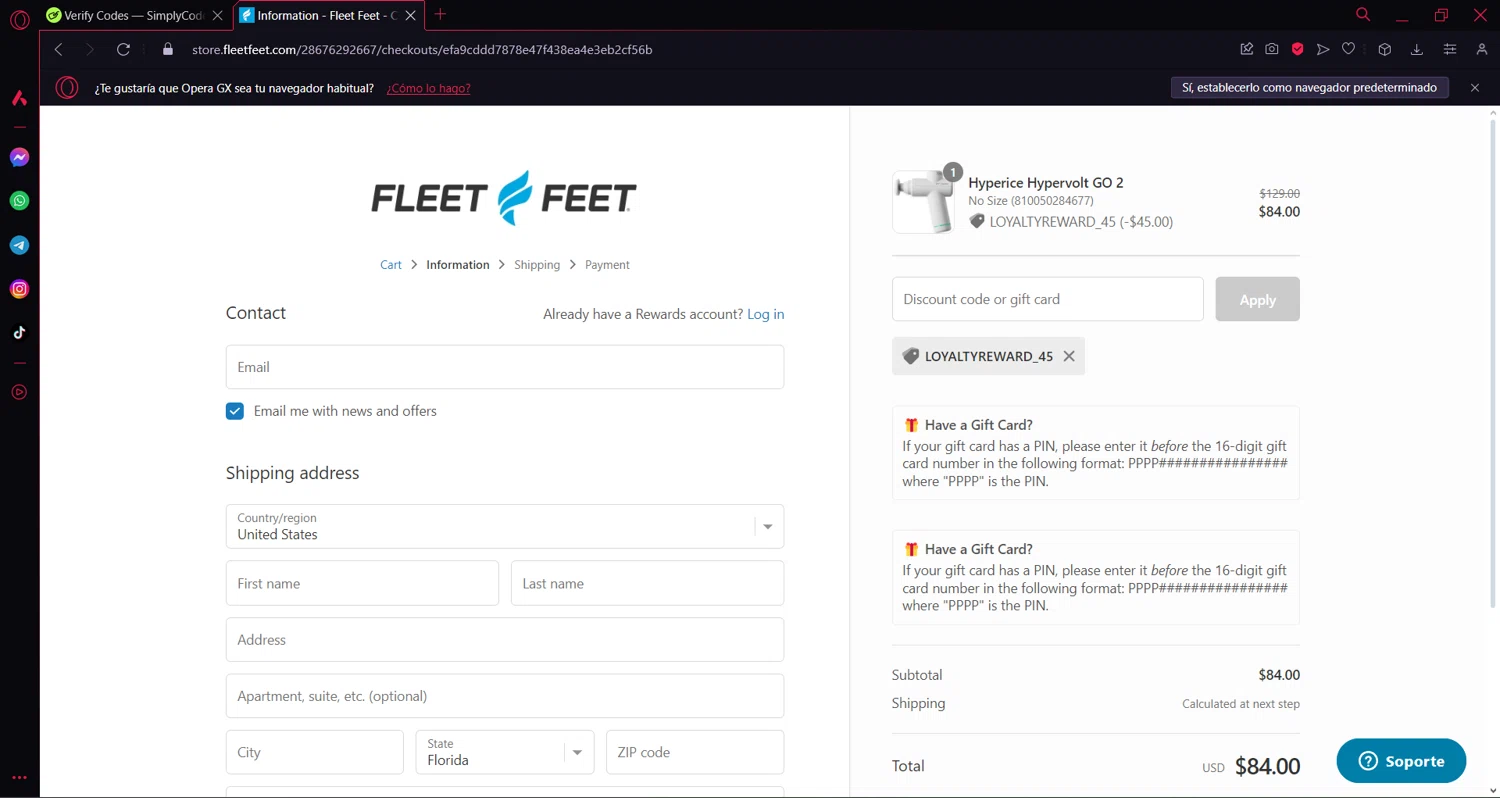Go back to Cart breadcrumb

(391, 265)
